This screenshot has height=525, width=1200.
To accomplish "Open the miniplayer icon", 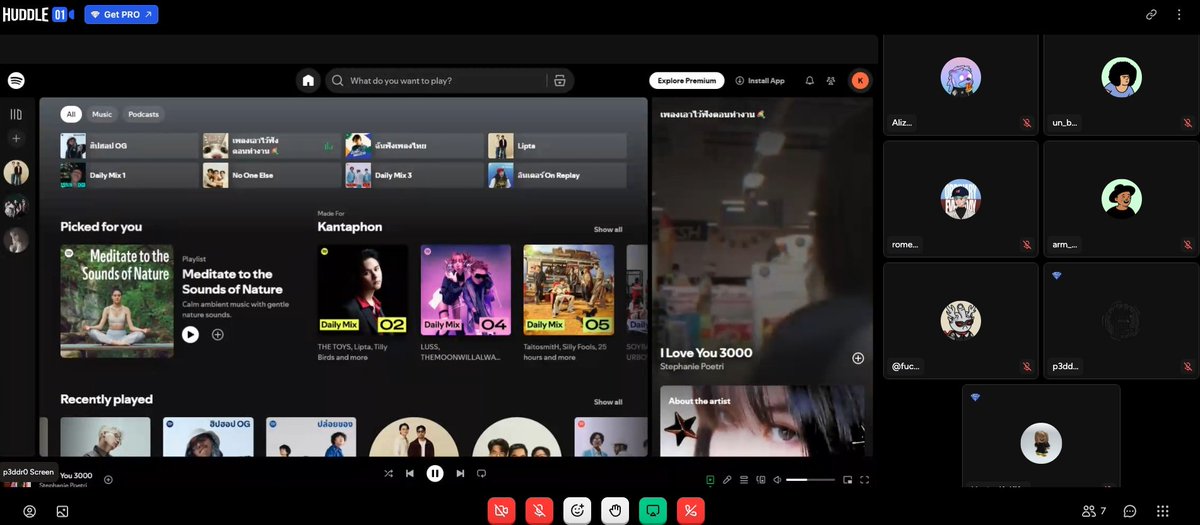I will pyautogui.click(x=848, y=480).
